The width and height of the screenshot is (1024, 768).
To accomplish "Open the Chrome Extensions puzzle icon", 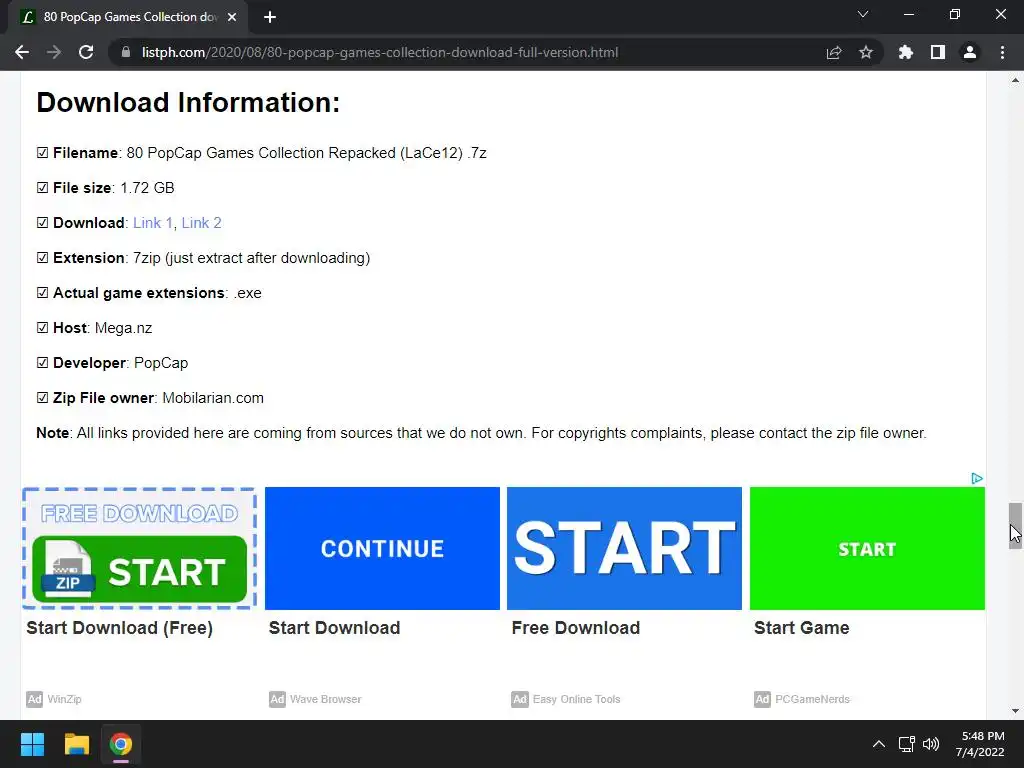I will coord(905,52).
